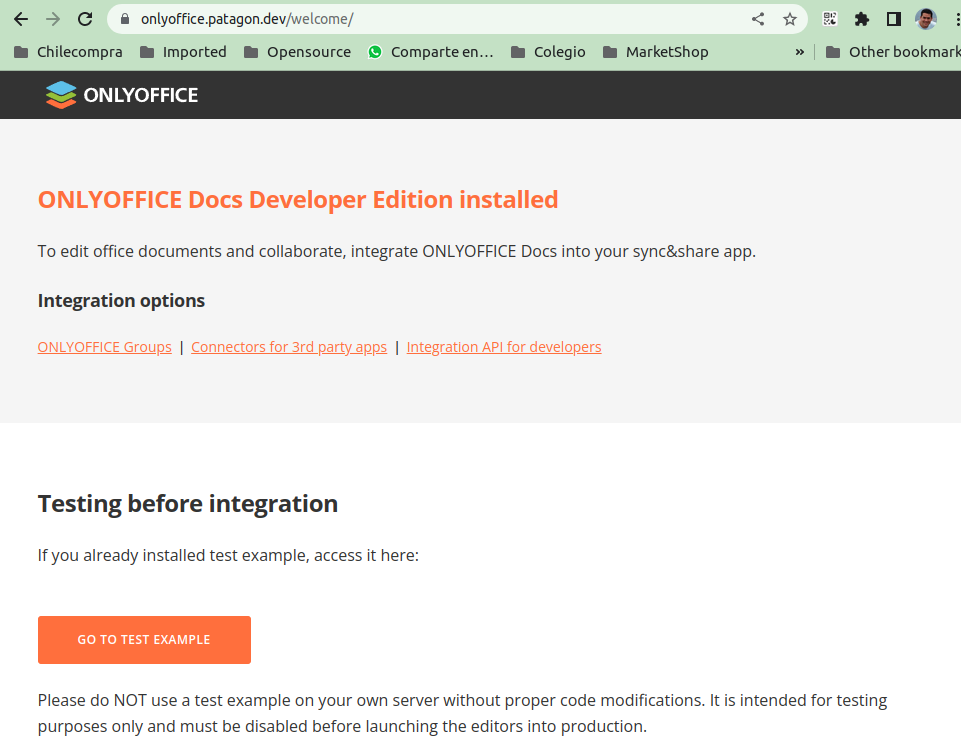Open the ONLYOFFICE Groups link
Screen dimensions: 961x741
click(105, 347)
